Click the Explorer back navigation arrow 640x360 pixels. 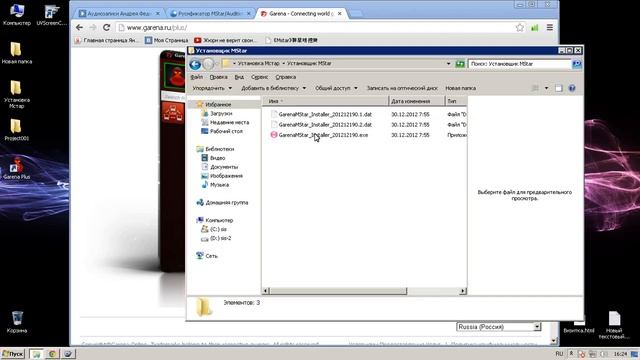195,64
